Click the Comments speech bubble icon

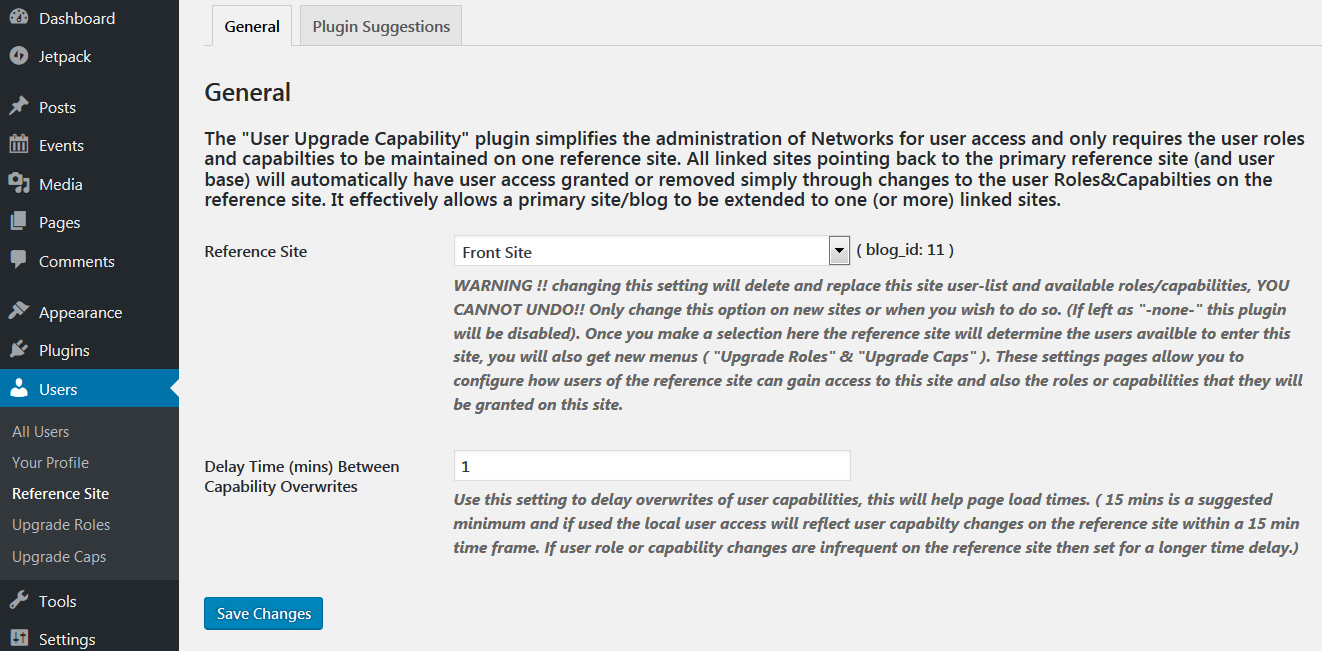18,261
